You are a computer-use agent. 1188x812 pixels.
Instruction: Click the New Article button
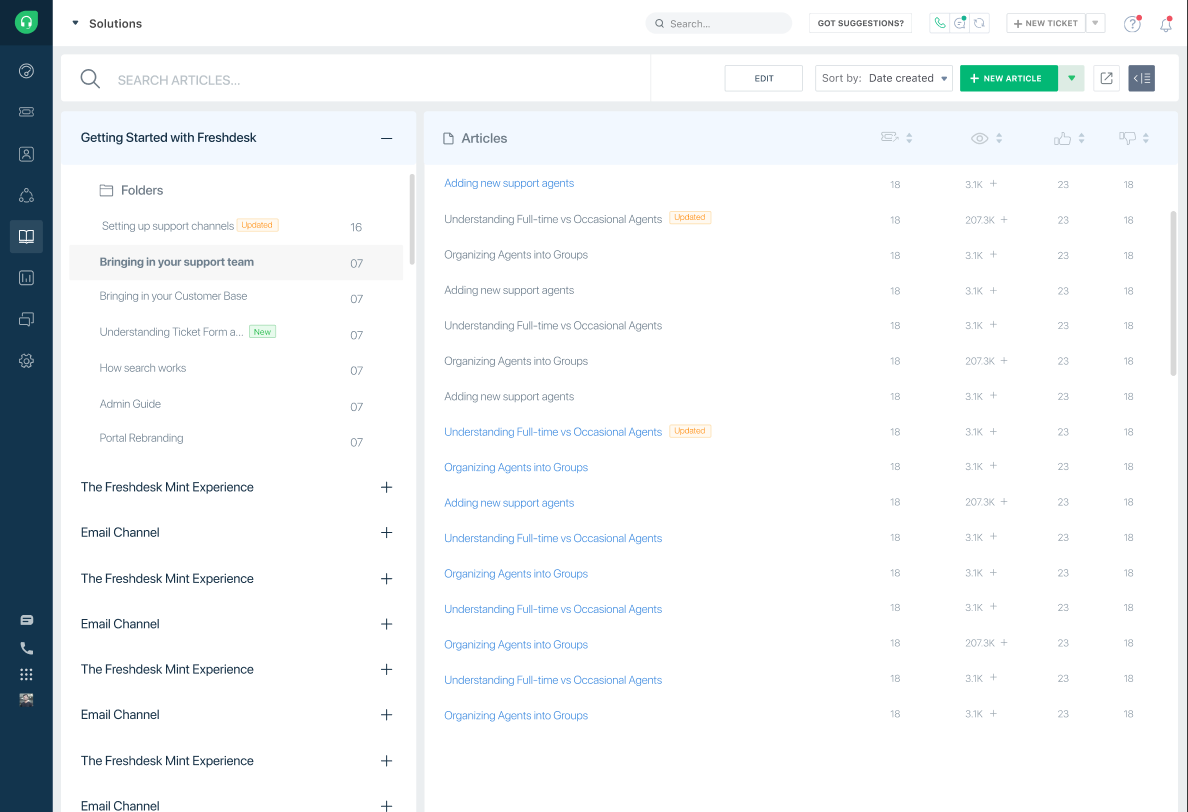click(1008, 78)
